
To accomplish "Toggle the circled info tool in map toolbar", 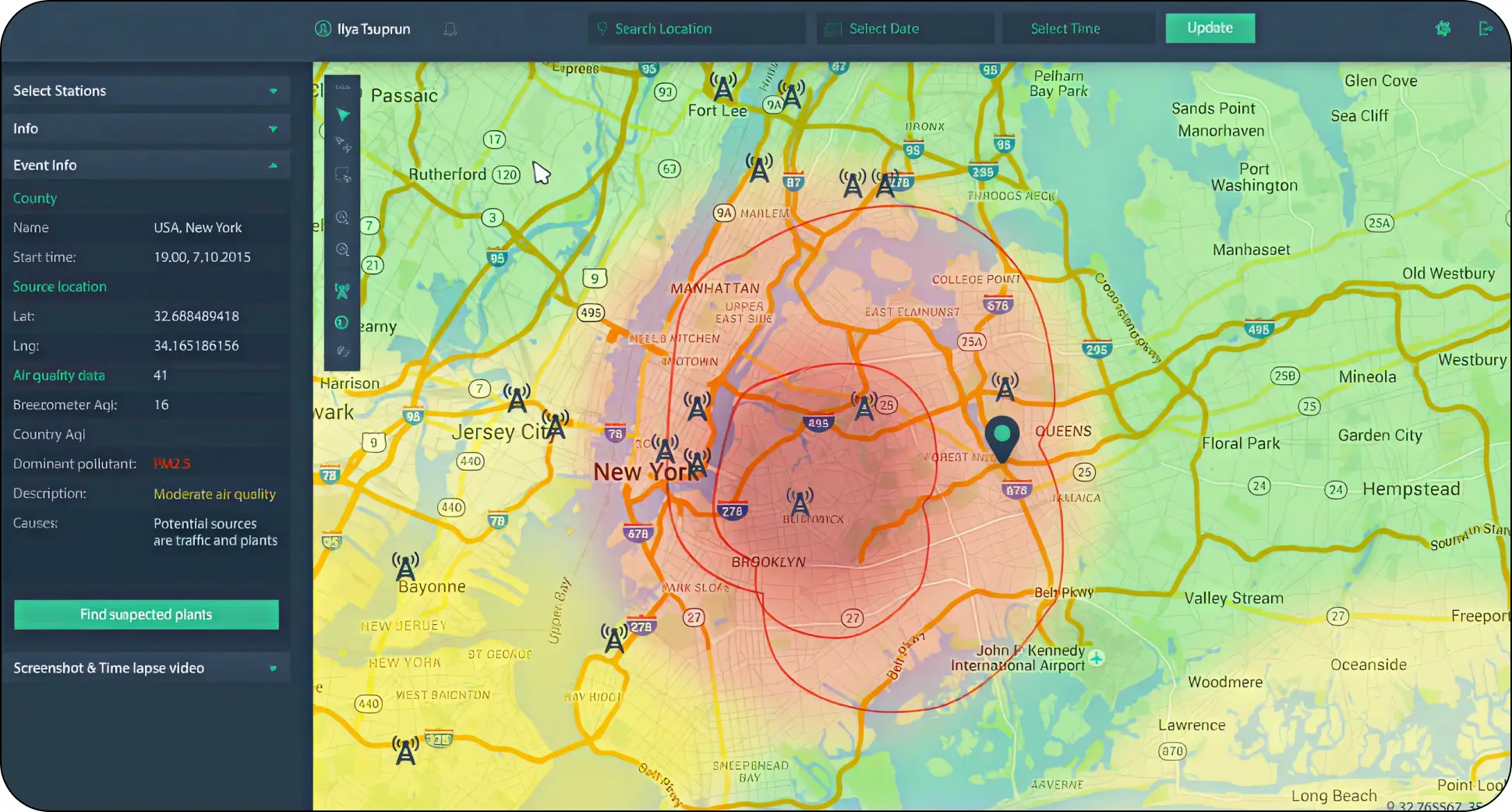I will (x=341, y=323).
